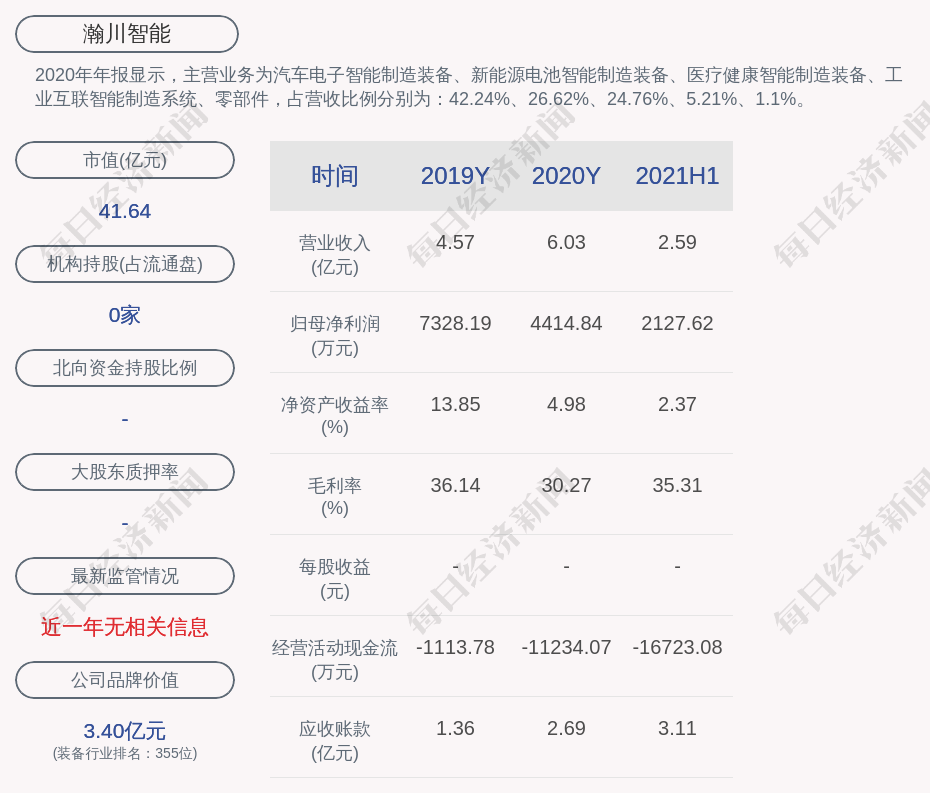Click the 时间 table header
Viewport: 930px width, 793px height.
point(334,176)
